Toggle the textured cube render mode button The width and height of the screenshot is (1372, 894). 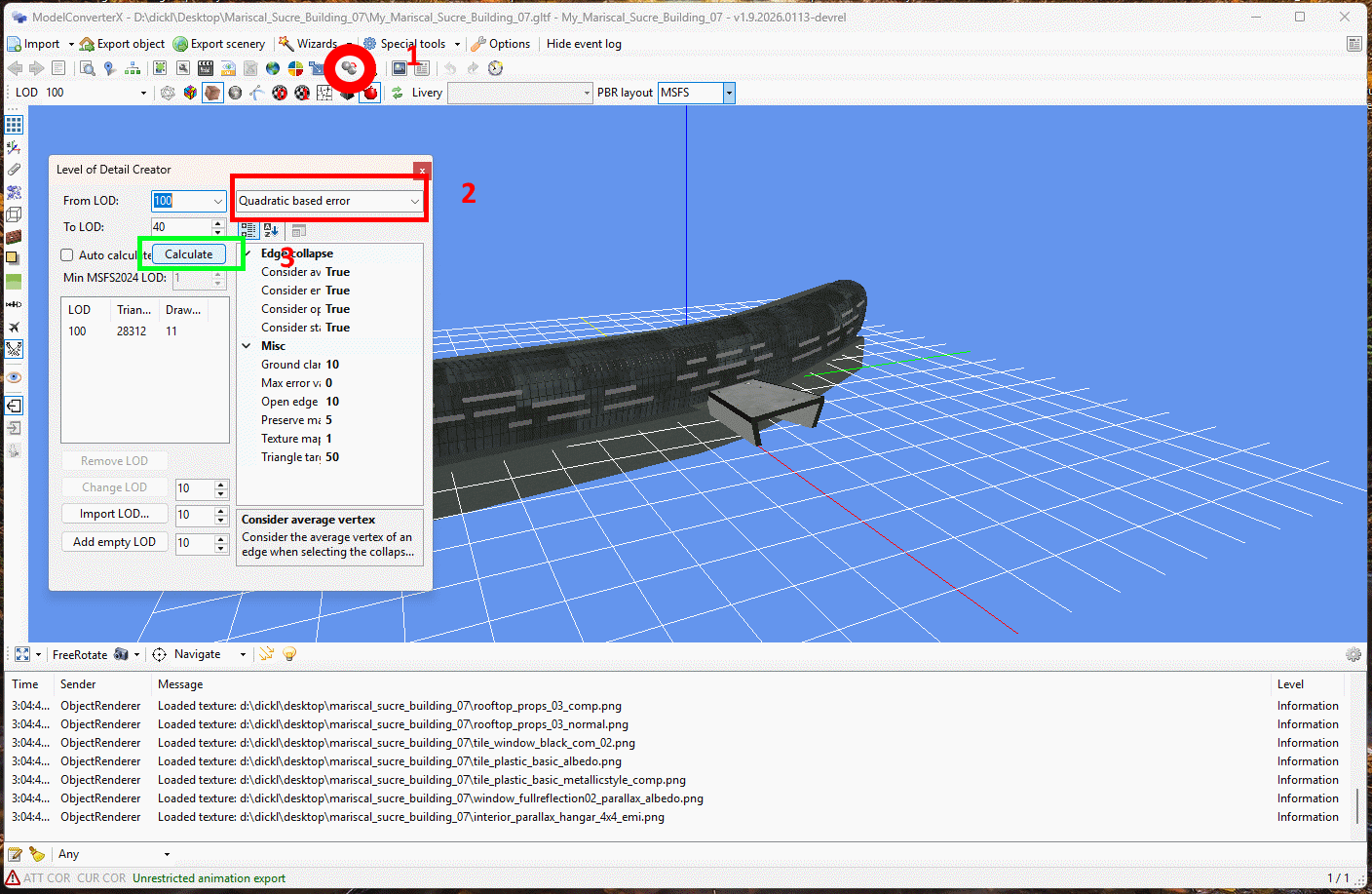point(212,93)
